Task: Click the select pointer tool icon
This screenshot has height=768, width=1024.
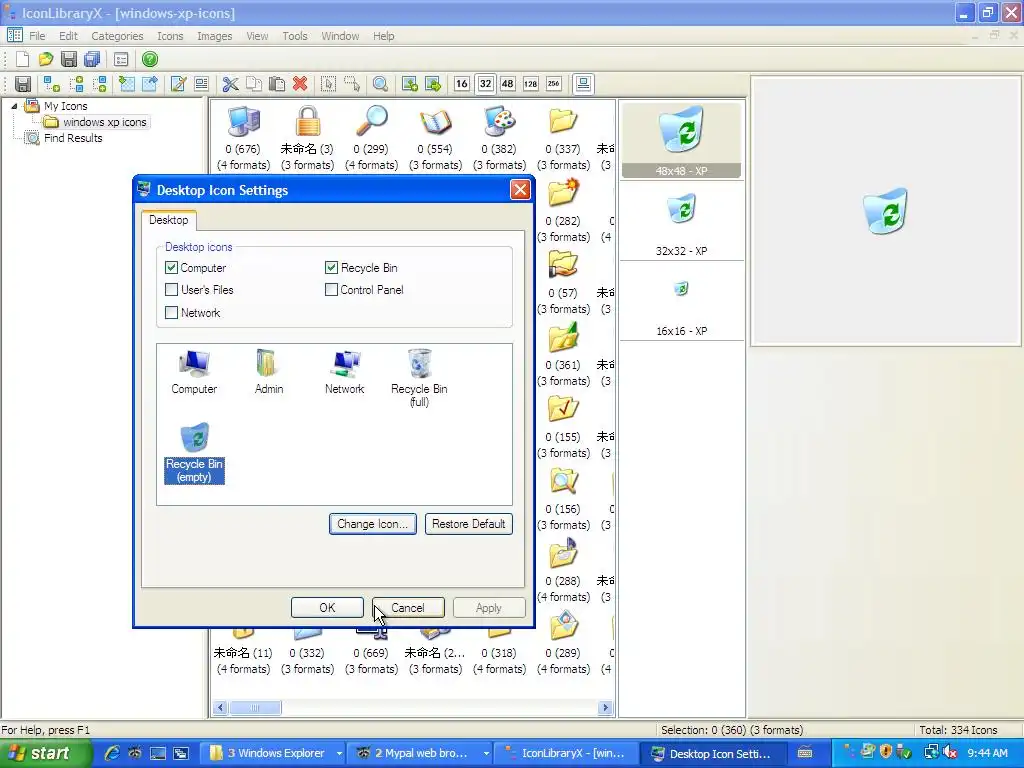Action: coord(328,84)
